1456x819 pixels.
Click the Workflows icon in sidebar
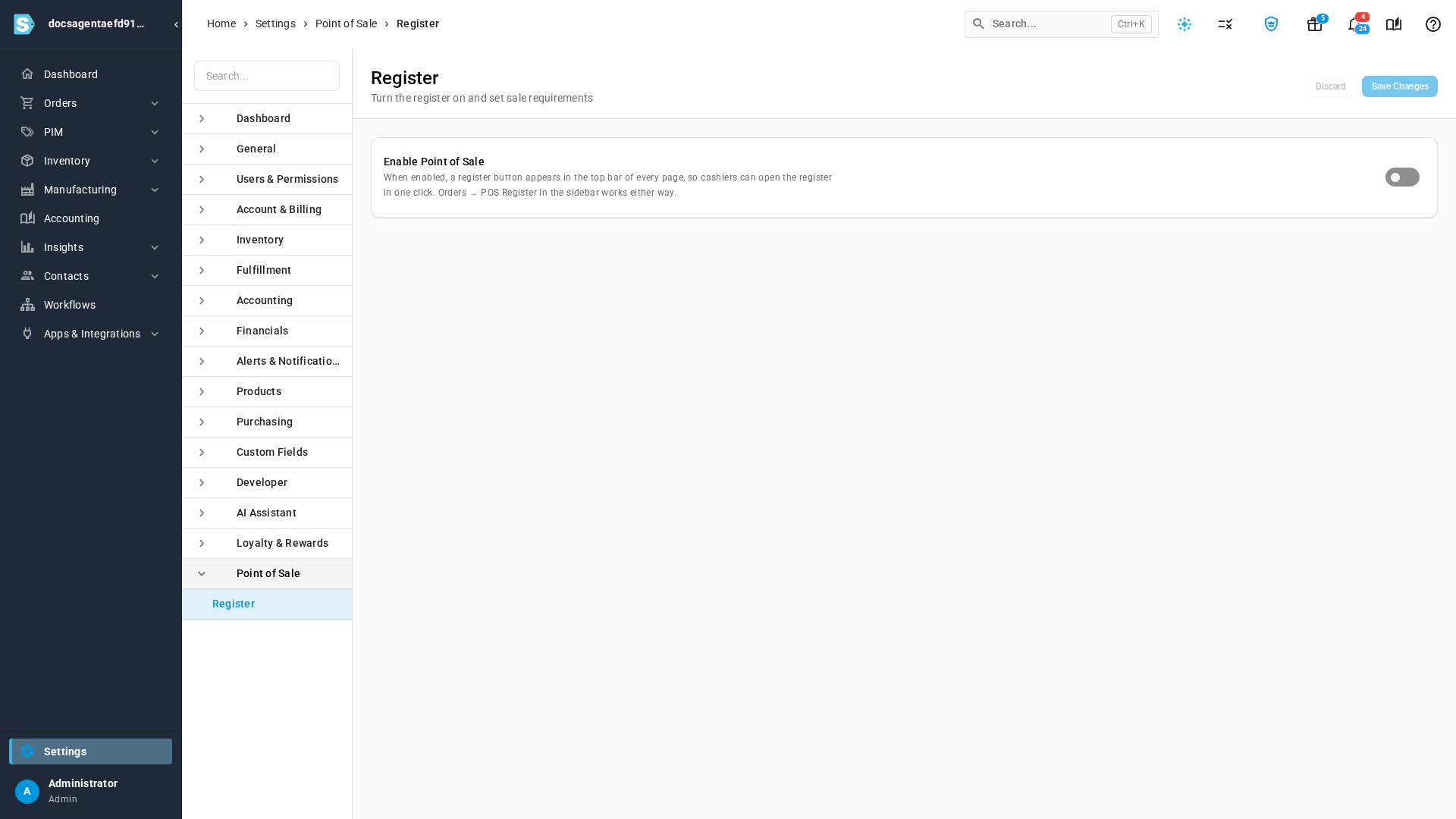click(x=27, y=305)
